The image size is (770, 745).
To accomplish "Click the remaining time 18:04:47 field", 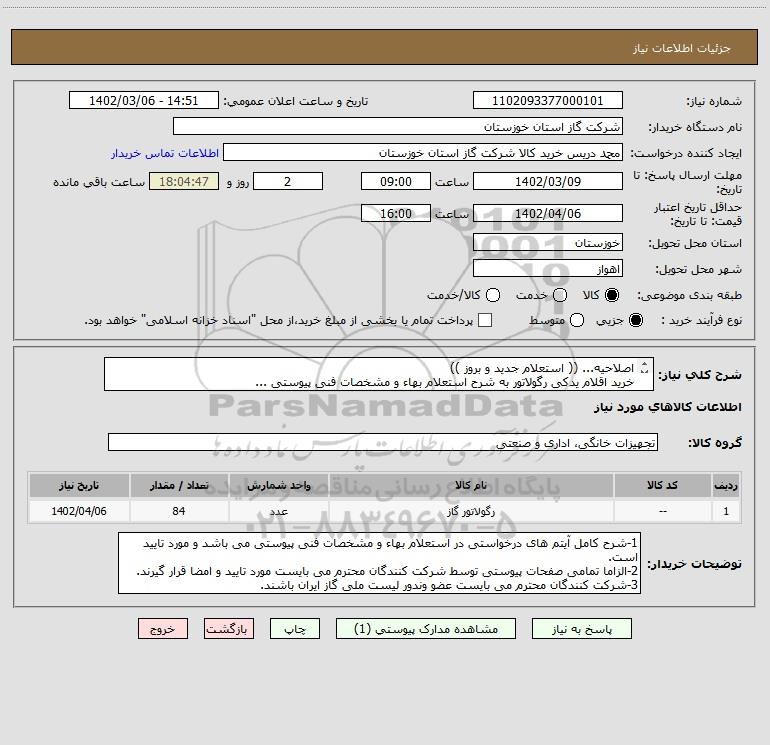I will click(184, 181).
